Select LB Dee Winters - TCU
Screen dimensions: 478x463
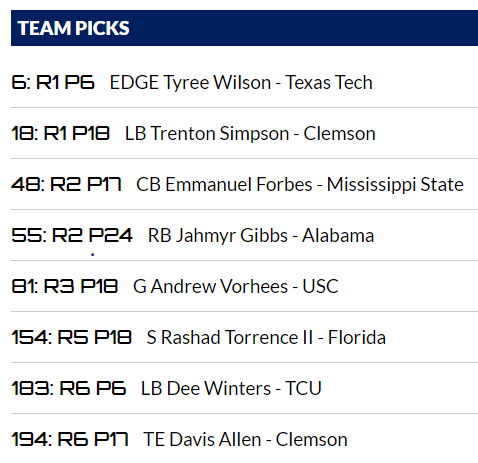click(x=231, y=388)
